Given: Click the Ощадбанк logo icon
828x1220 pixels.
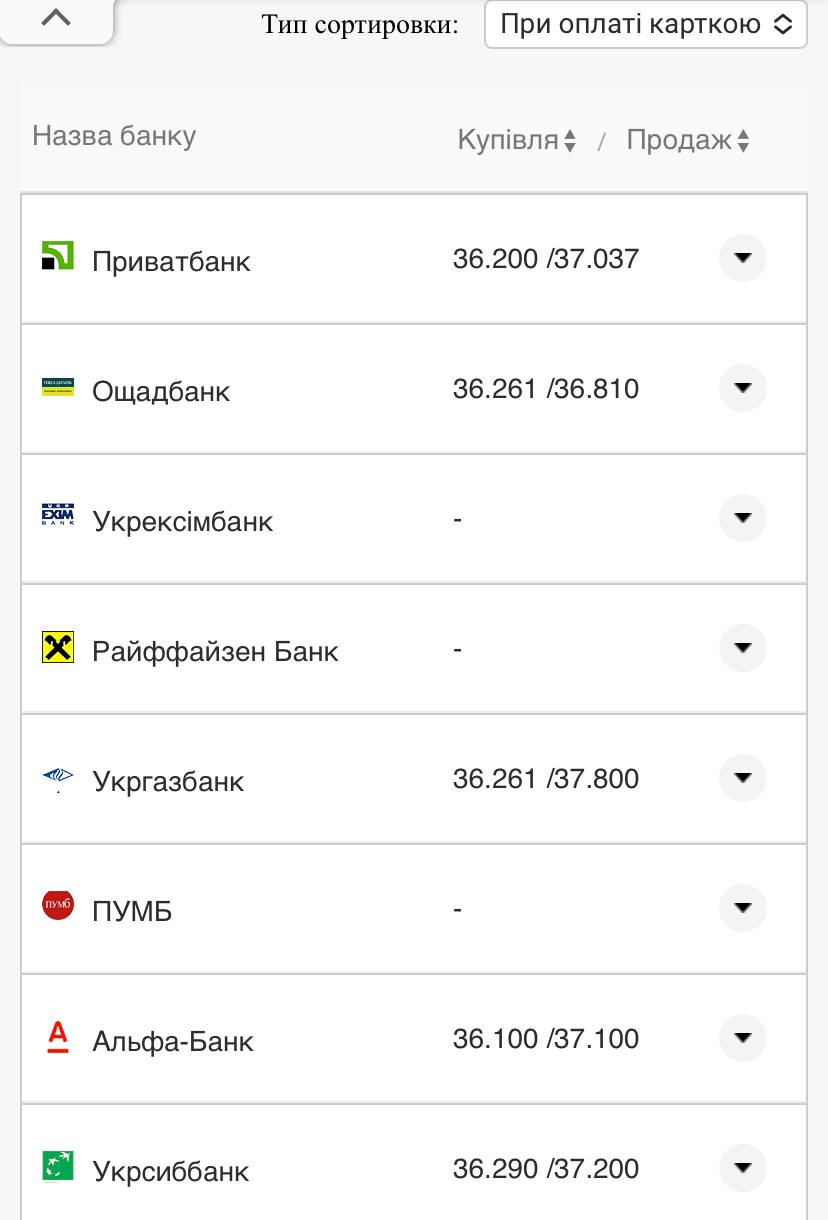Looking at the screenshot, I should coord(58,387).
